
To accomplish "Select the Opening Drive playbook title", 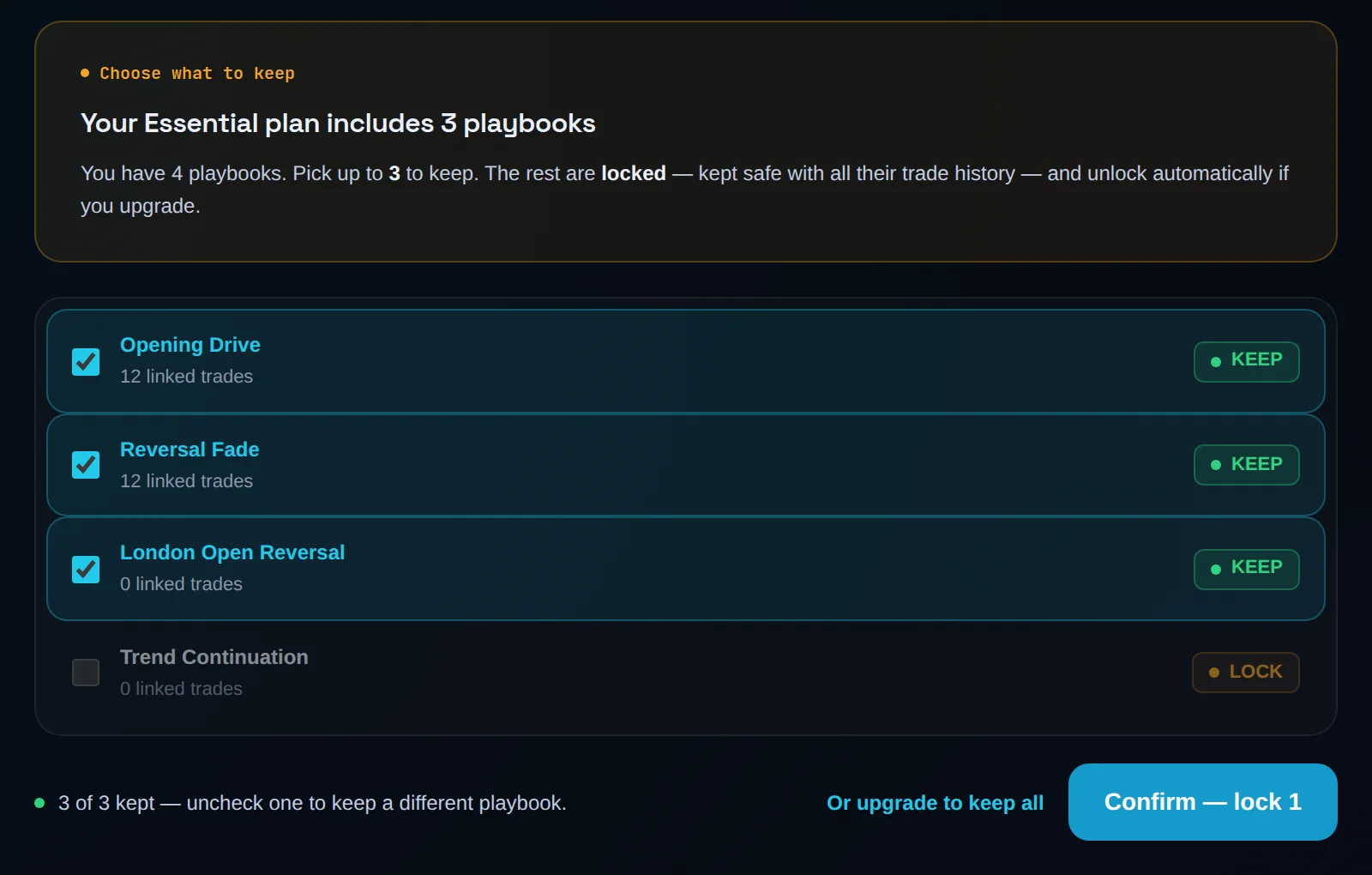I will coord(190,345).
